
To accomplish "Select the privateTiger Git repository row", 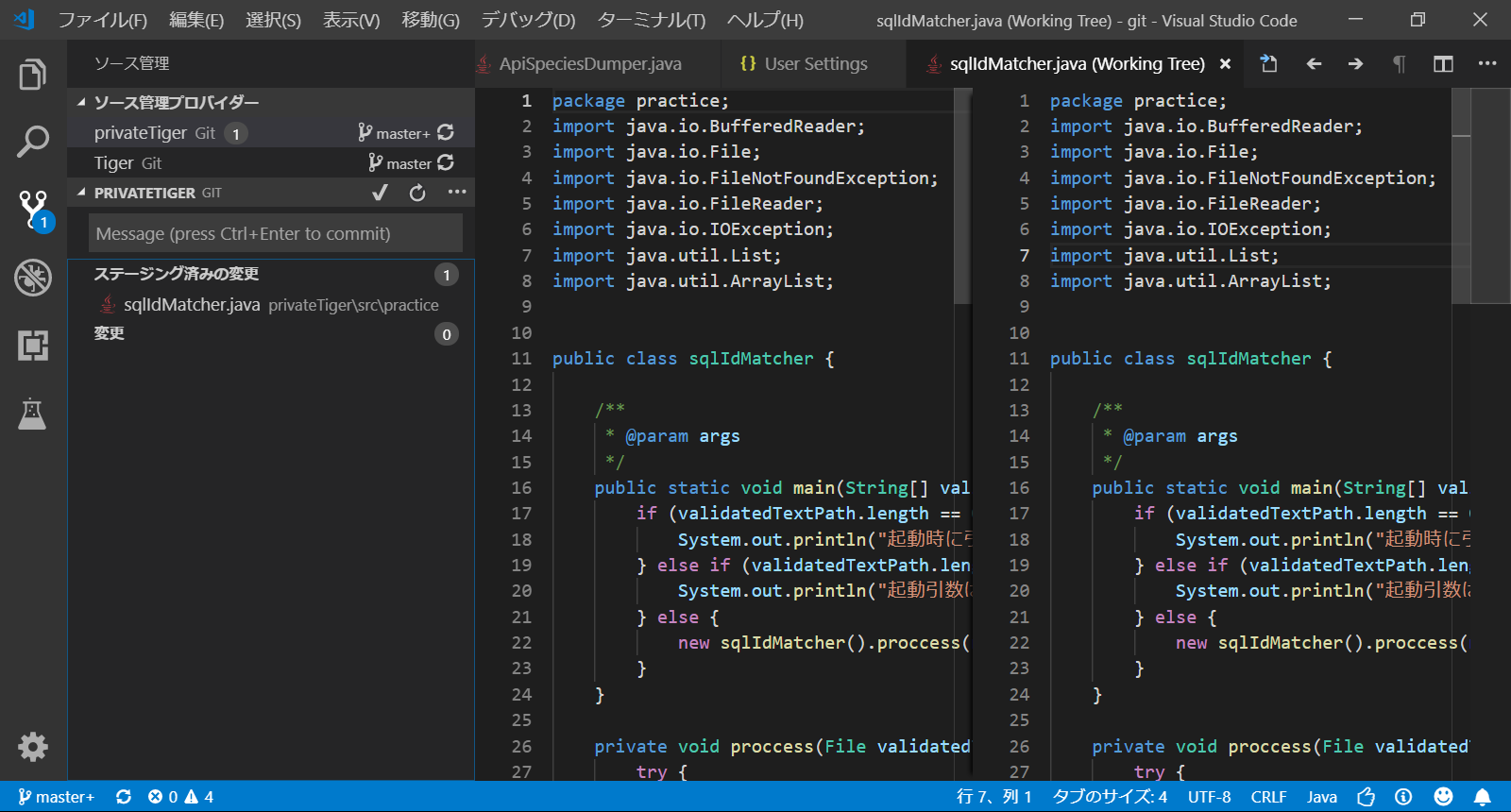I will [271, 133].
